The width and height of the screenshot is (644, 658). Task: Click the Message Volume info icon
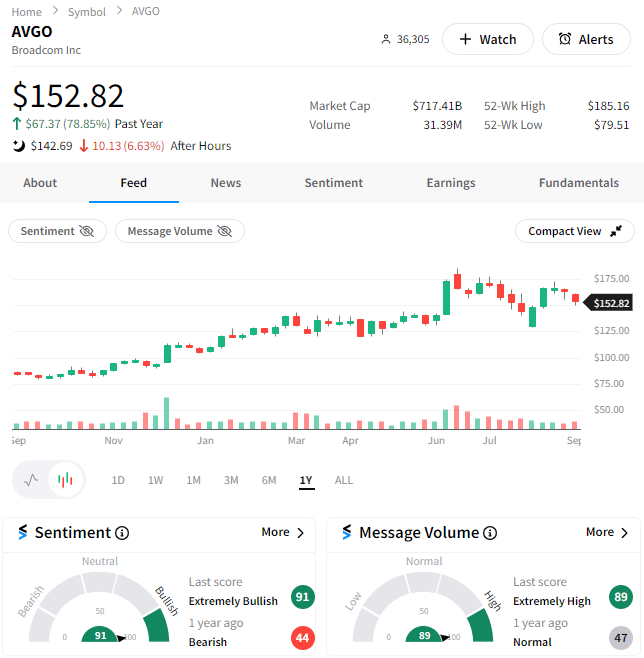[x=490, y=533]
